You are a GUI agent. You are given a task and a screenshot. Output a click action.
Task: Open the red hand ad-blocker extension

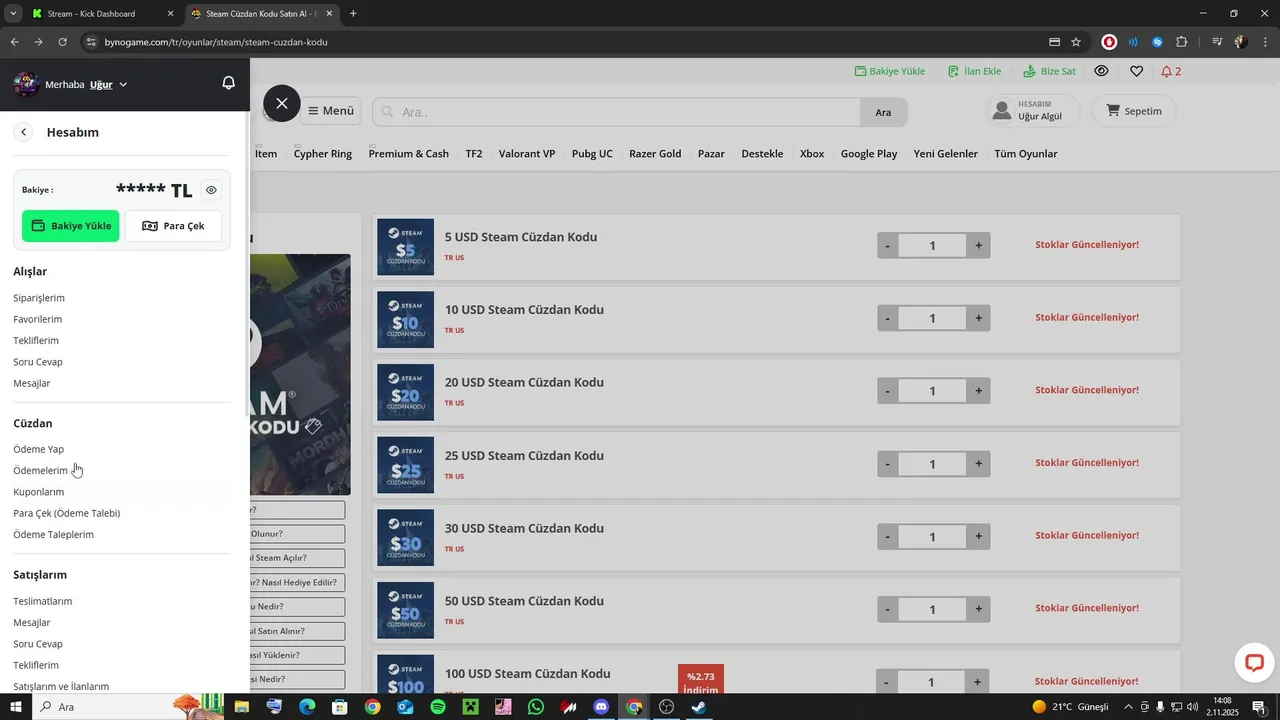pyautogui.click(x=1109, y=42)
